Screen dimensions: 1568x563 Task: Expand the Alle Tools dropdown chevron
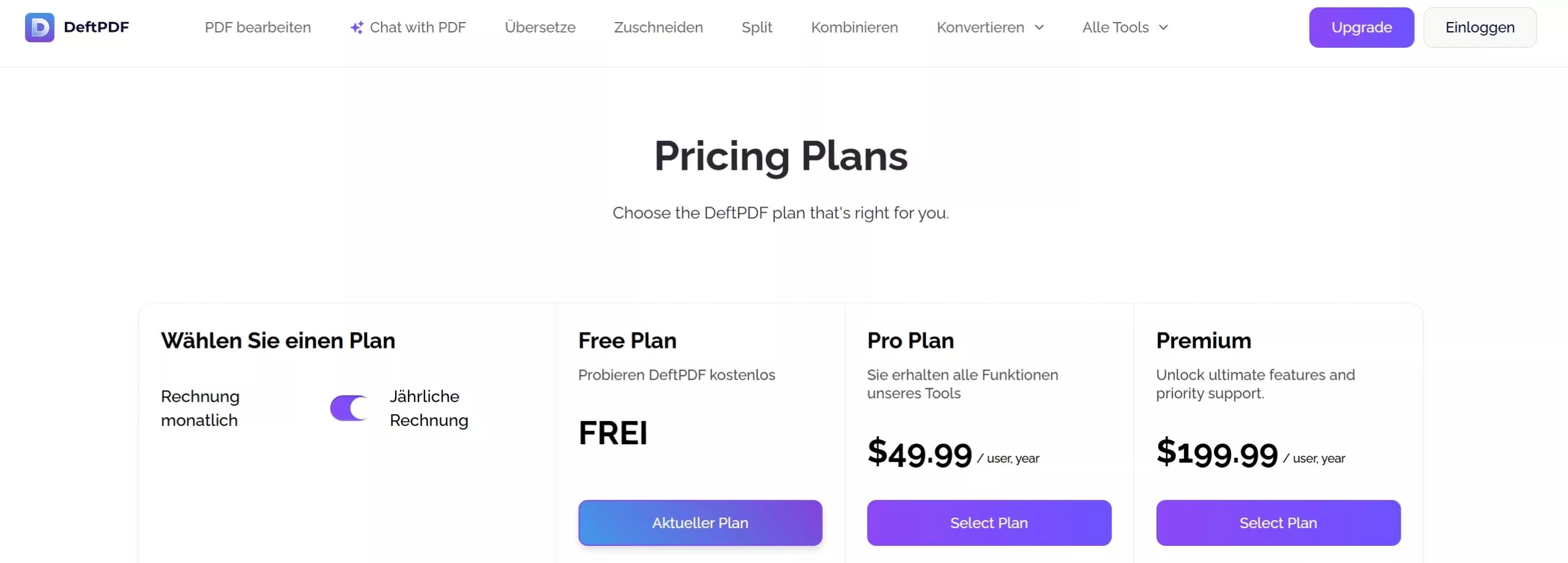point(1164,28)
